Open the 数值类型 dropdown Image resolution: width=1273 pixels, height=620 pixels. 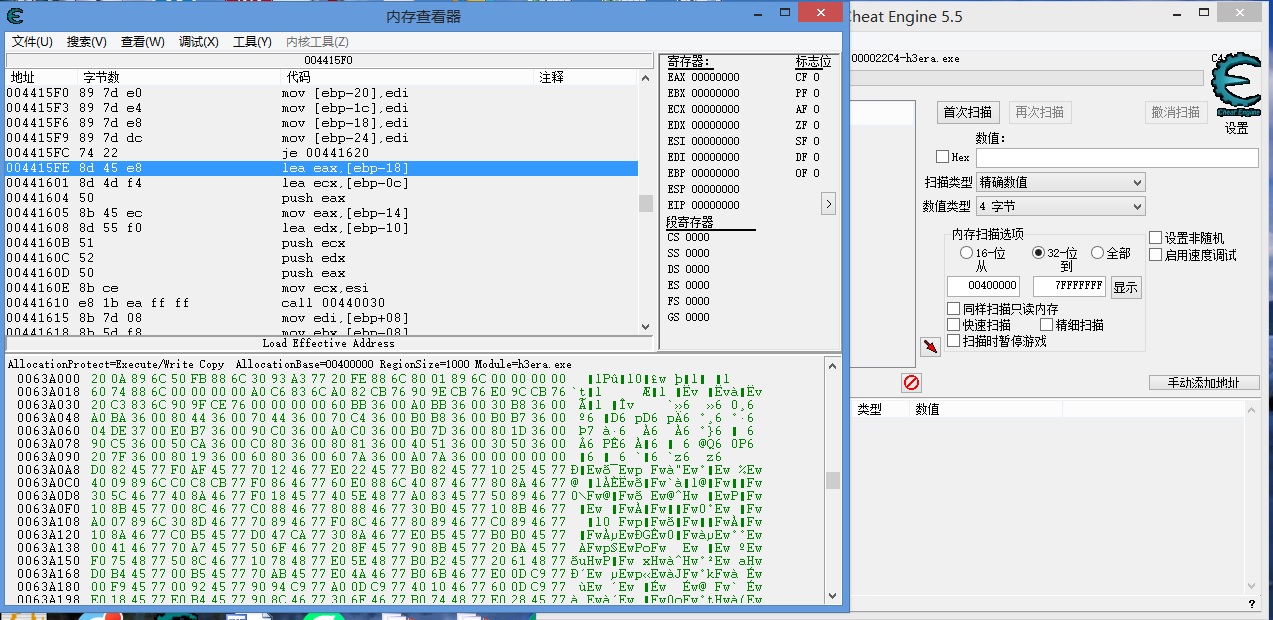(x=1060, y=206)
